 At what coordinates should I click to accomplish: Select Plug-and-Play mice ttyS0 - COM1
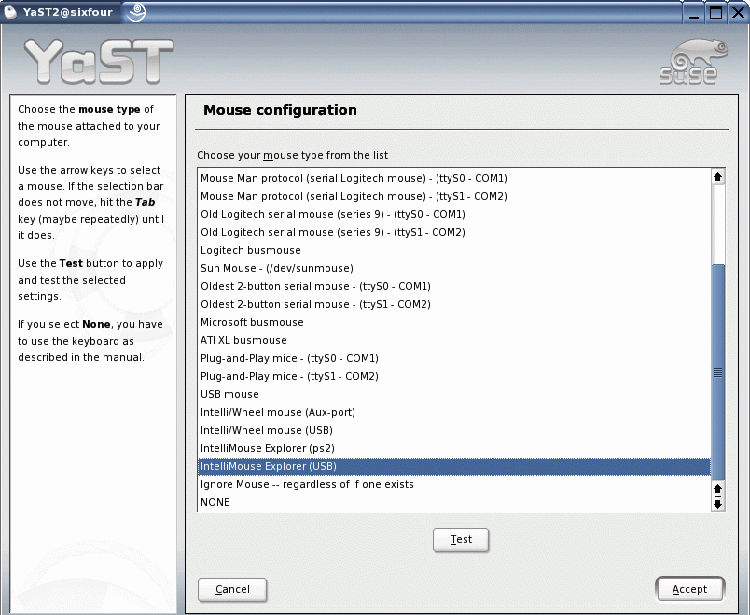pos(454,359)
